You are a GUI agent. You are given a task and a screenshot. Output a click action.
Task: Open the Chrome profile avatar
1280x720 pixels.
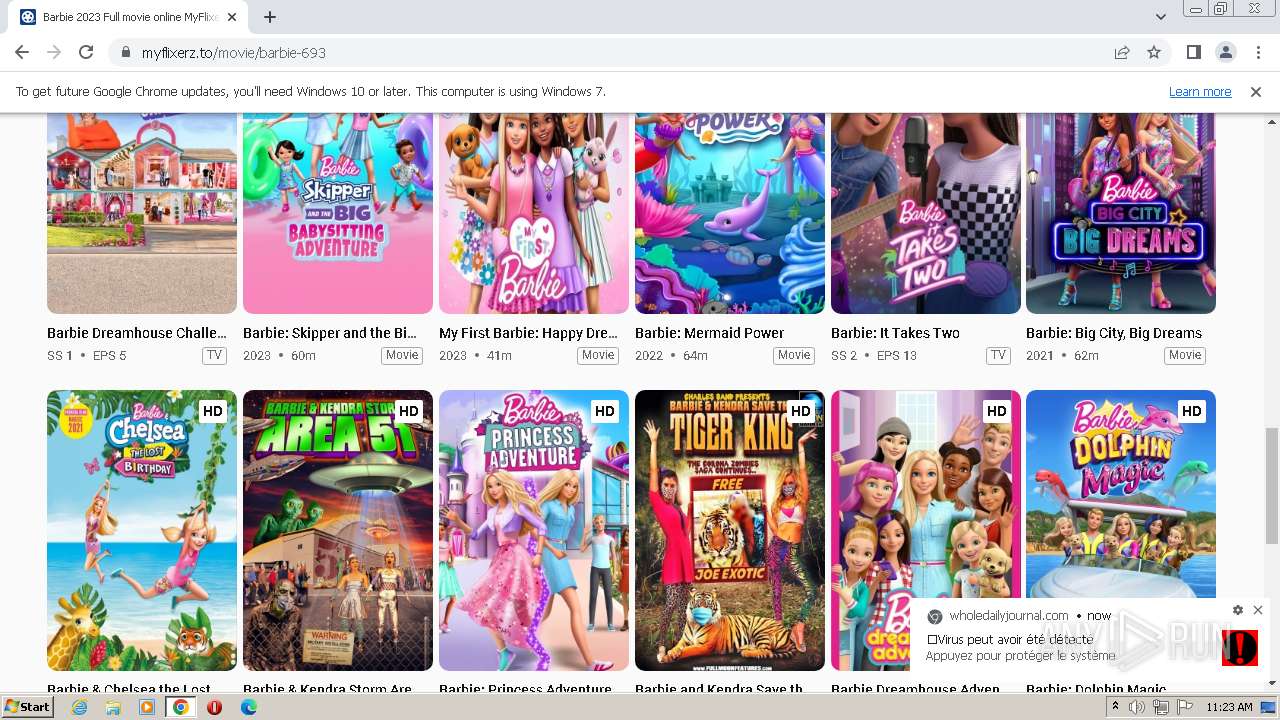click(x=1225, y=52)
